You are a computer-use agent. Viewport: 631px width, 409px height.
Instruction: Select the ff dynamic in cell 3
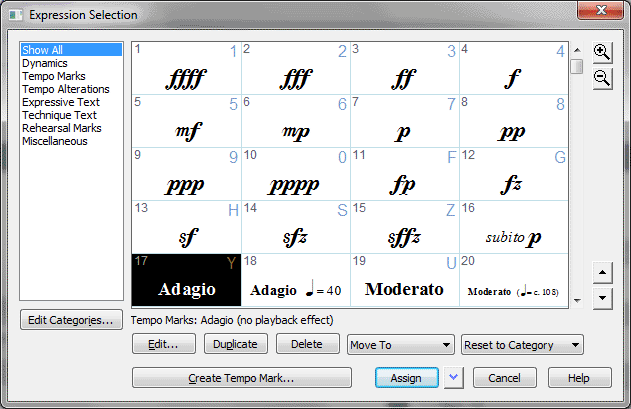pos(404,68)
